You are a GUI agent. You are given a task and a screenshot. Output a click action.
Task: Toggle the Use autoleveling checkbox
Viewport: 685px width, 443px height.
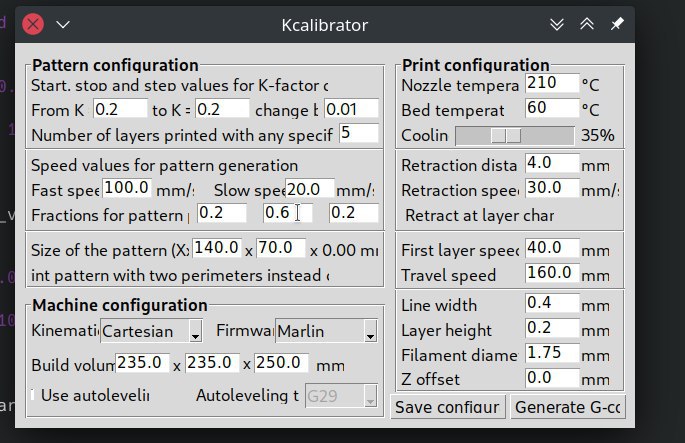pos(32,395)
